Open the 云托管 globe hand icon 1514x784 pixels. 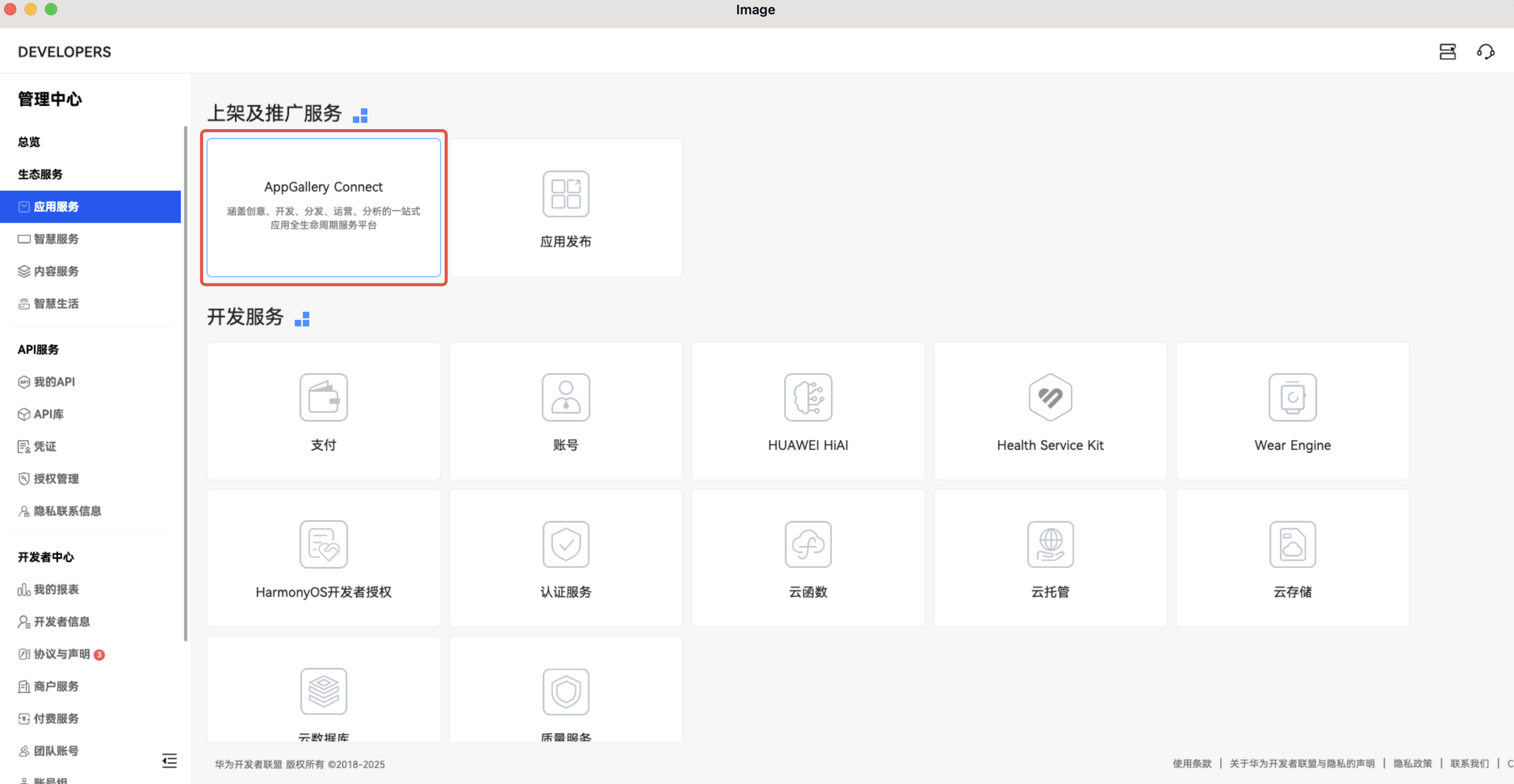1051,544
